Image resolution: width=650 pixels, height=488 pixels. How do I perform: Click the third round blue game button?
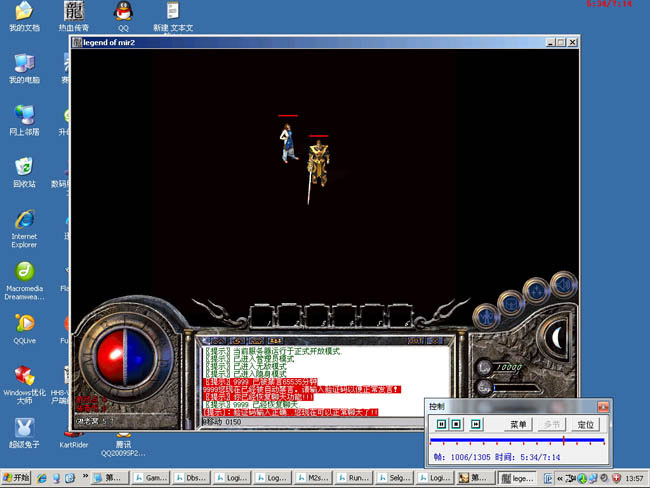tap(536, 291)
